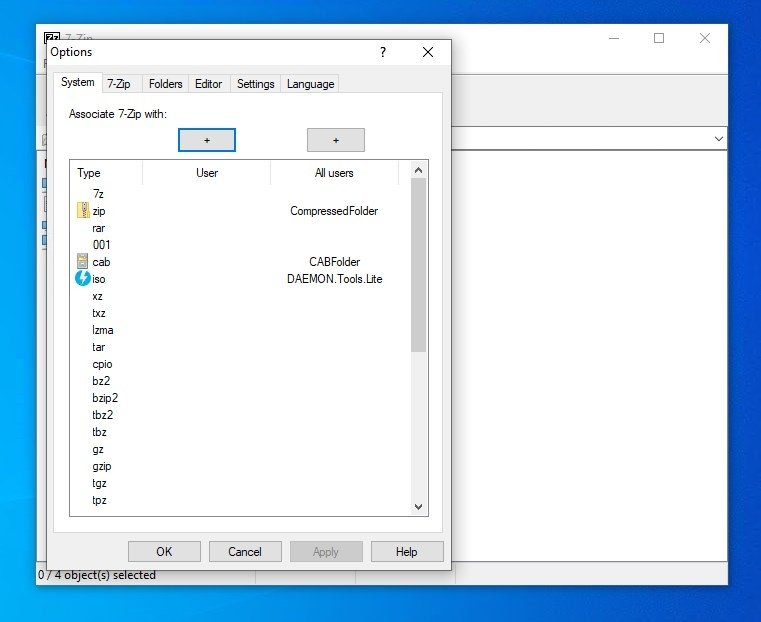Click the plus button above User column

pos(207,140)
